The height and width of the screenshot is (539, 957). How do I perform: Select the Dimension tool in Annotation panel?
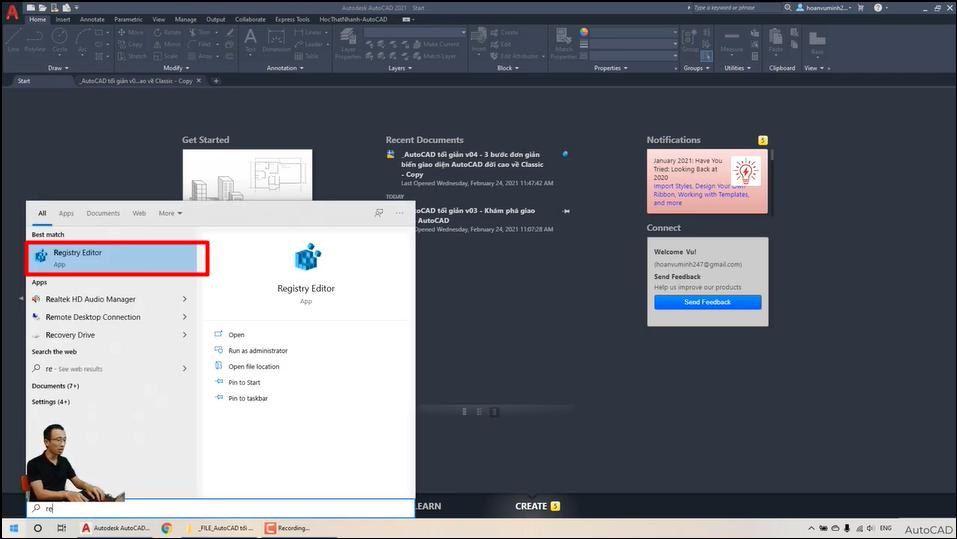point(276,40)
